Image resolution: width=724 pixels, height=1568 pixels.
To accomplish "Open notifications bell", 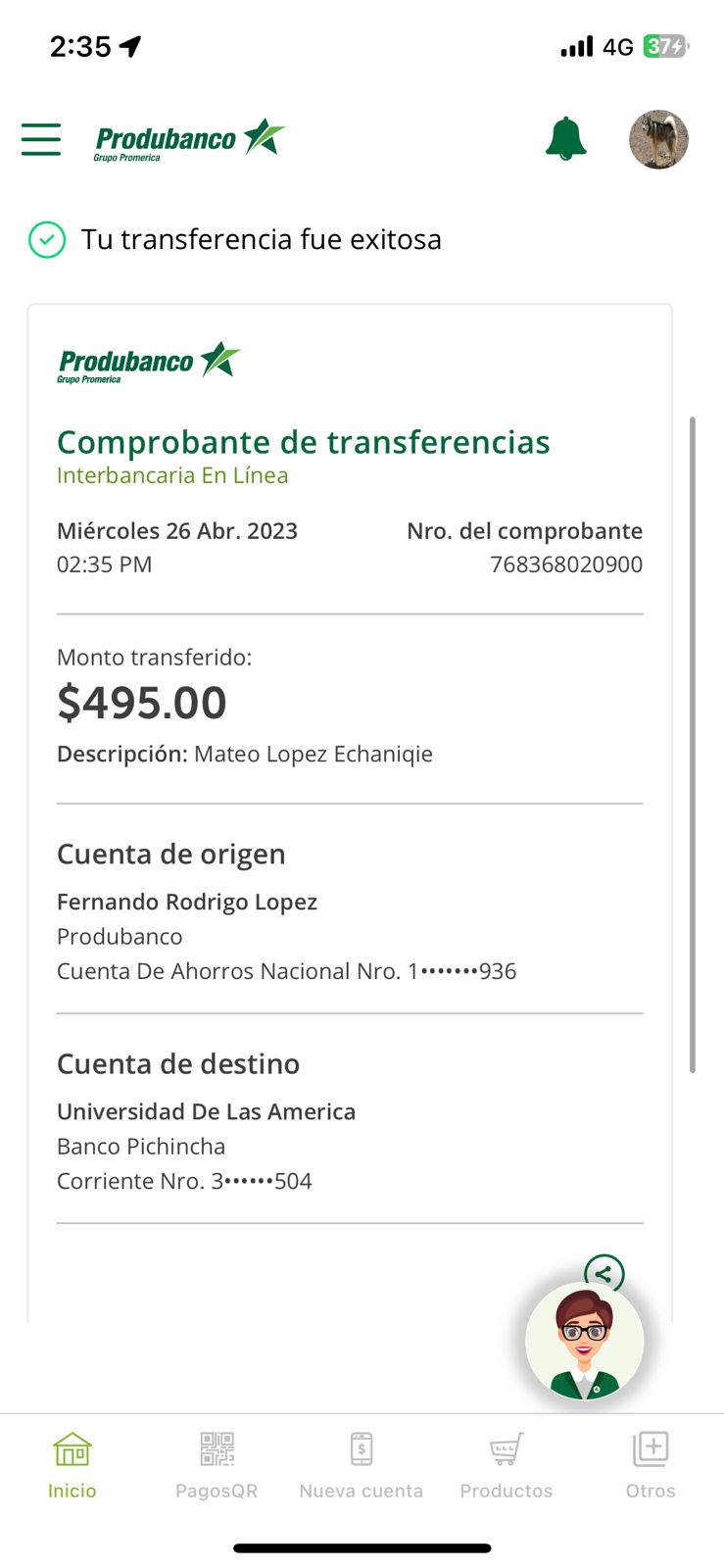I will [565, 139].
